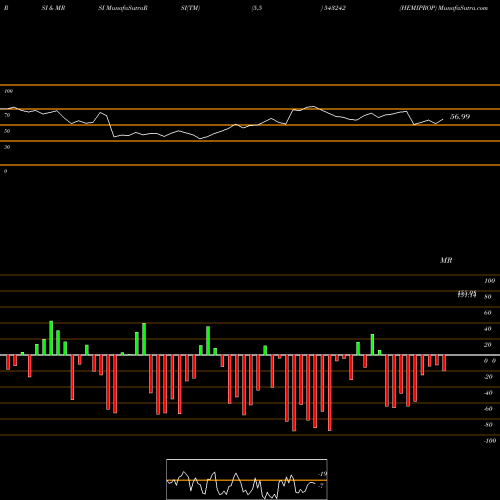Open the mini overview chart thumbnail
Screen dimensions: 500x500
[x=247, y=479]
